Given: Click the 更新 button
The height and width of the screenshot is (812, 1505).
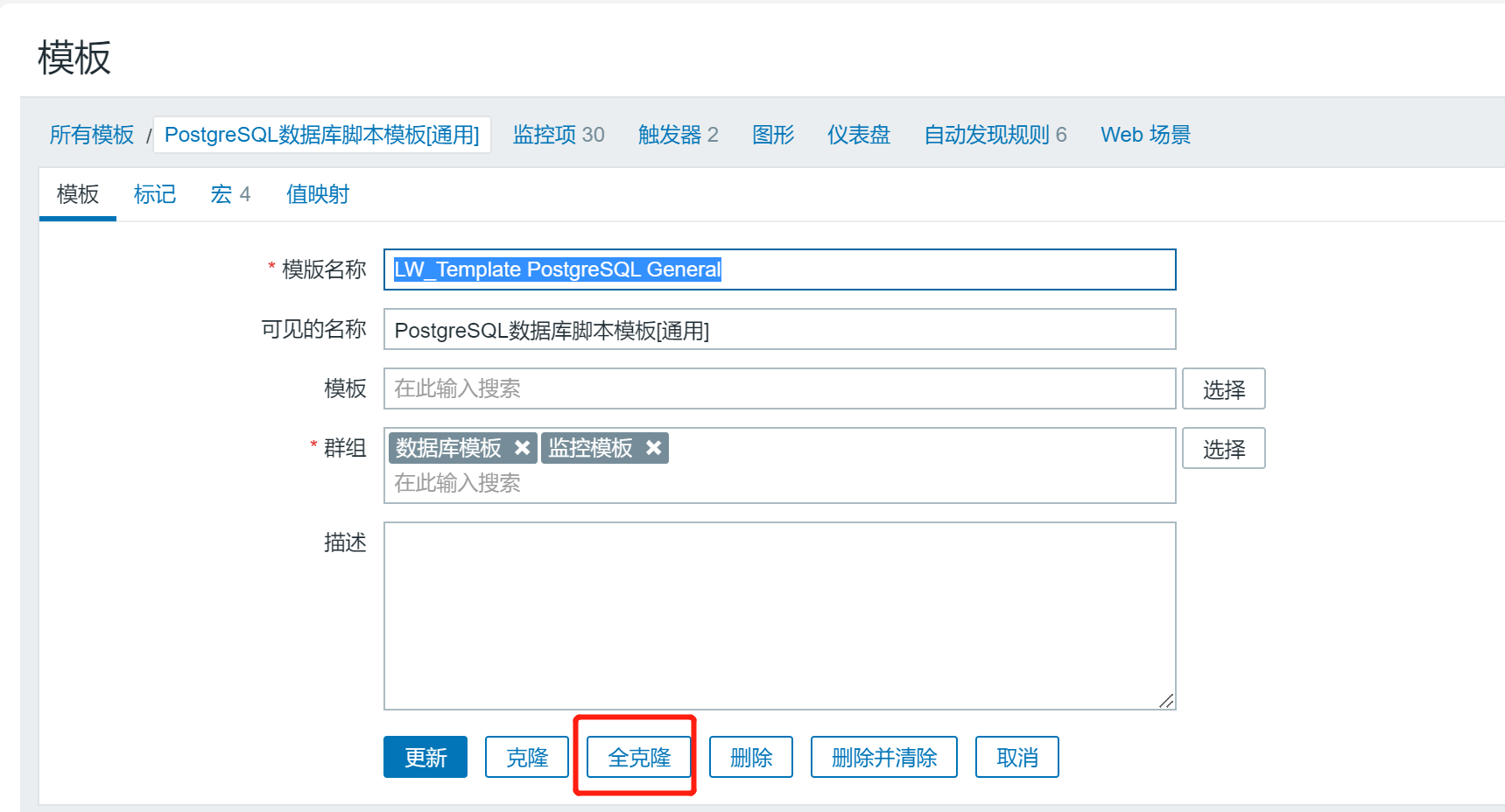Looking at the screenshot, I should coord(425,757).
